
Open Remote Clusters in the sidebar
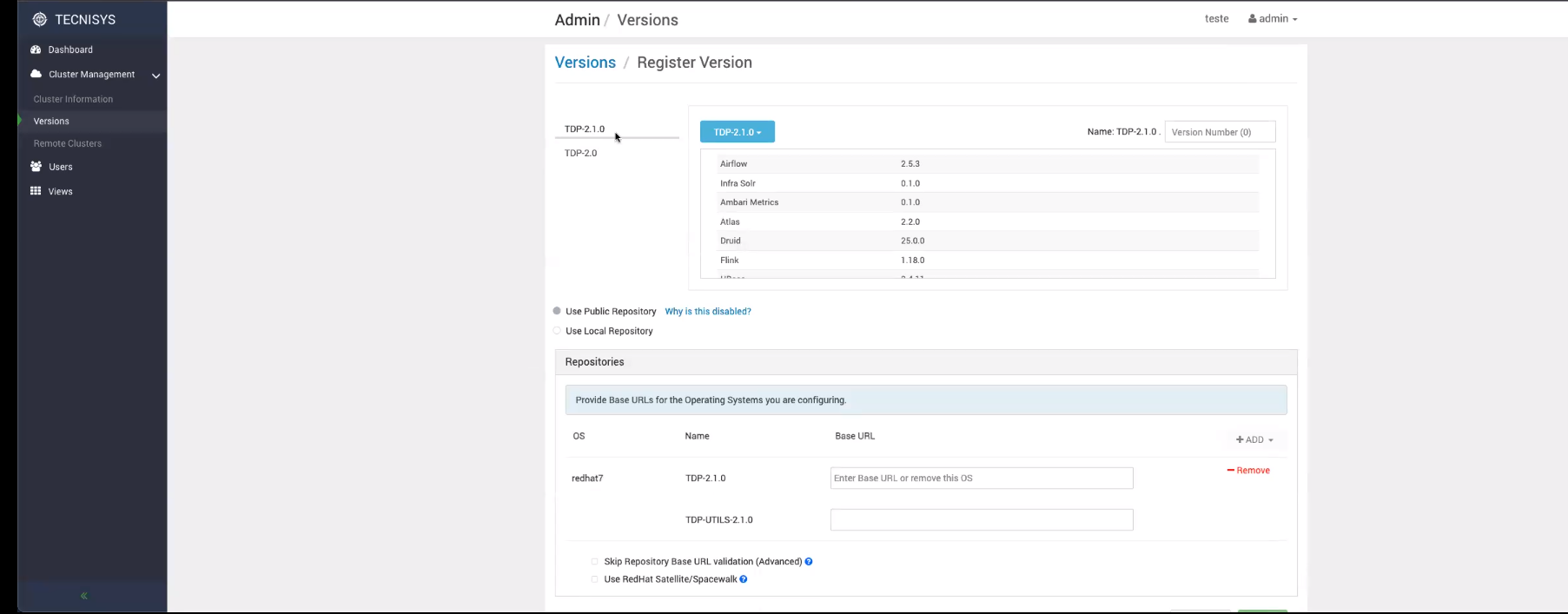[x=68, y=143]
